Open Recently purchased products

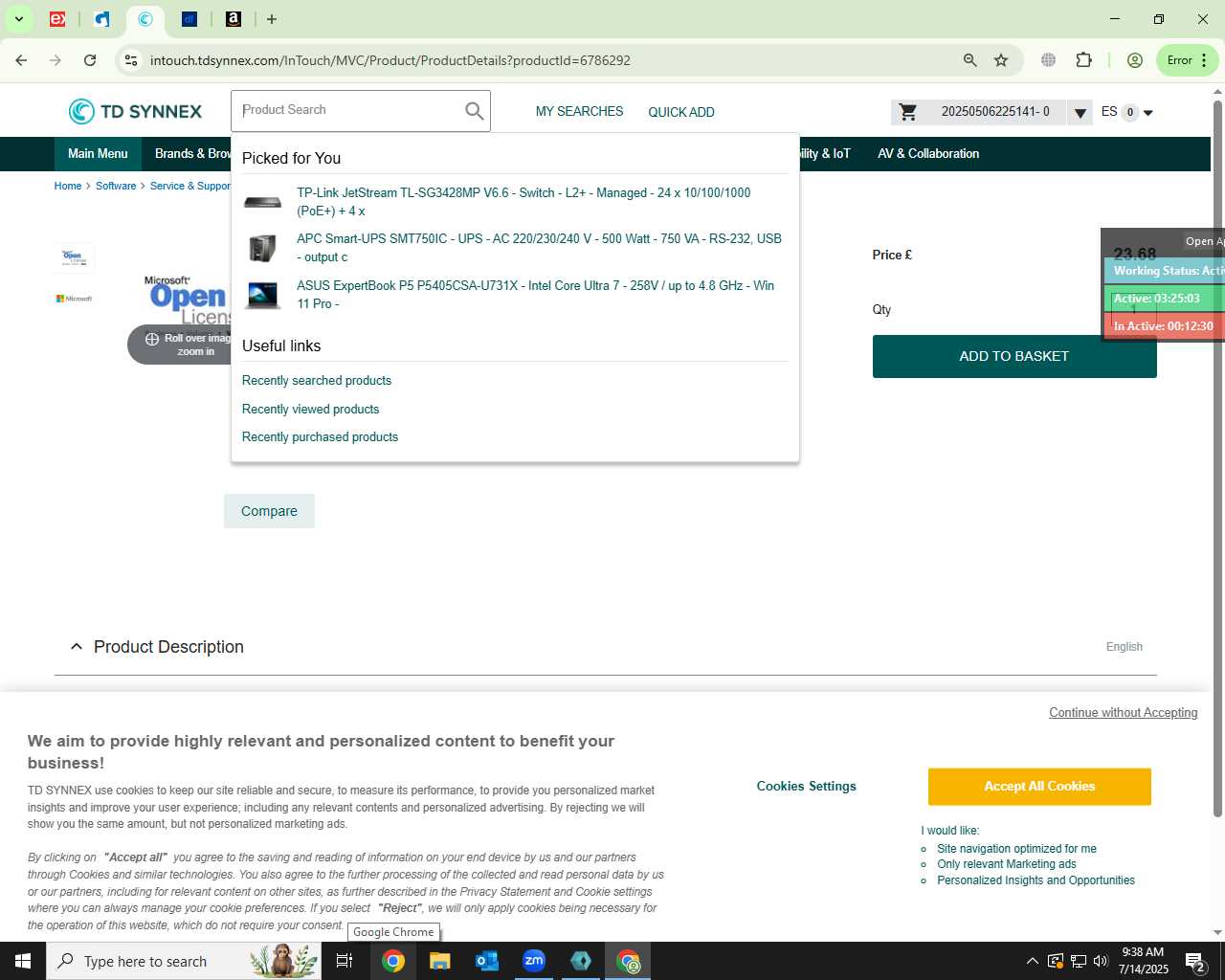pos(321,437)
